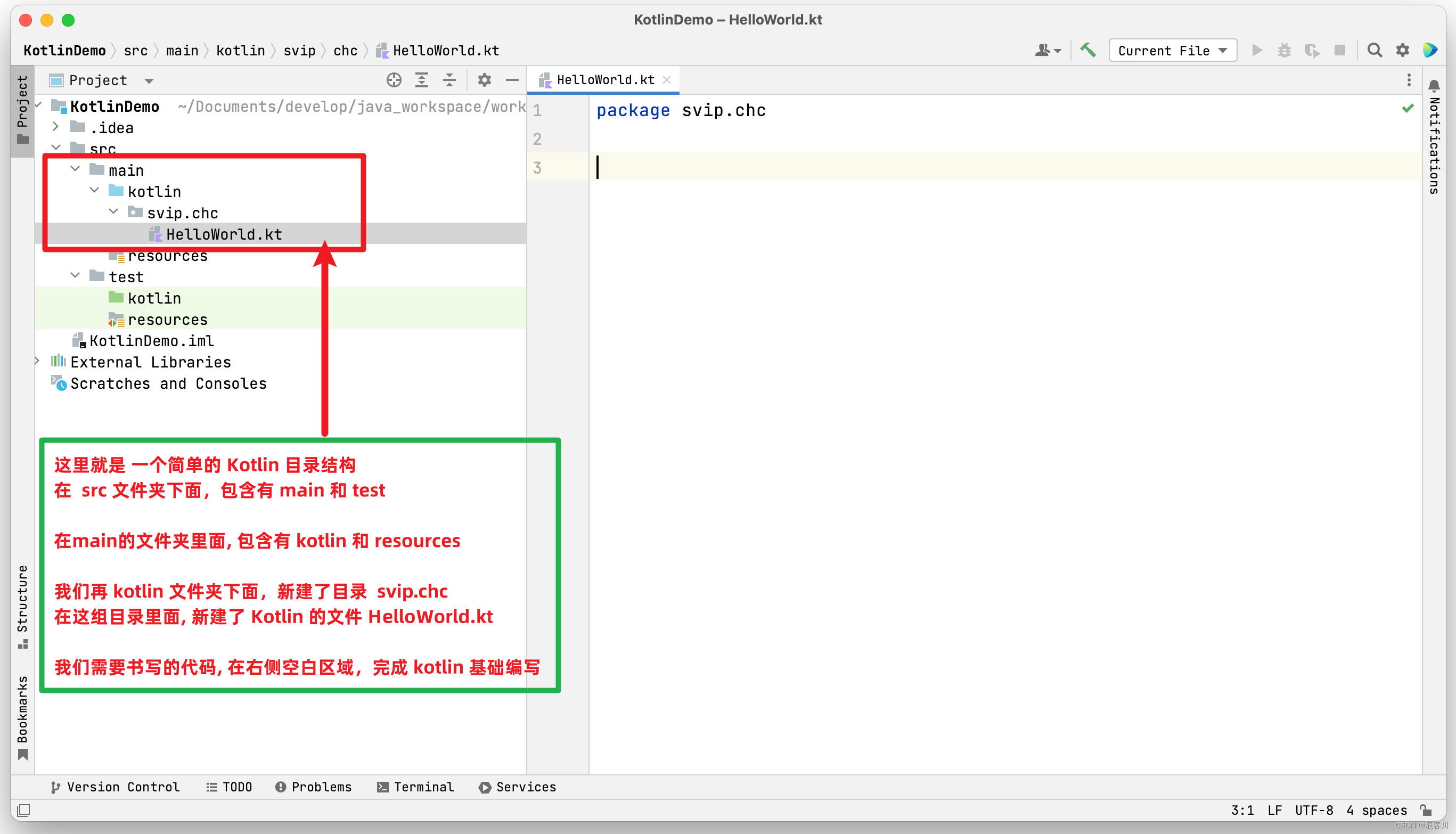Open the editor tabs three-dot menu
Viewport: 1456px width, 834px height.
tap(1409, 80)
